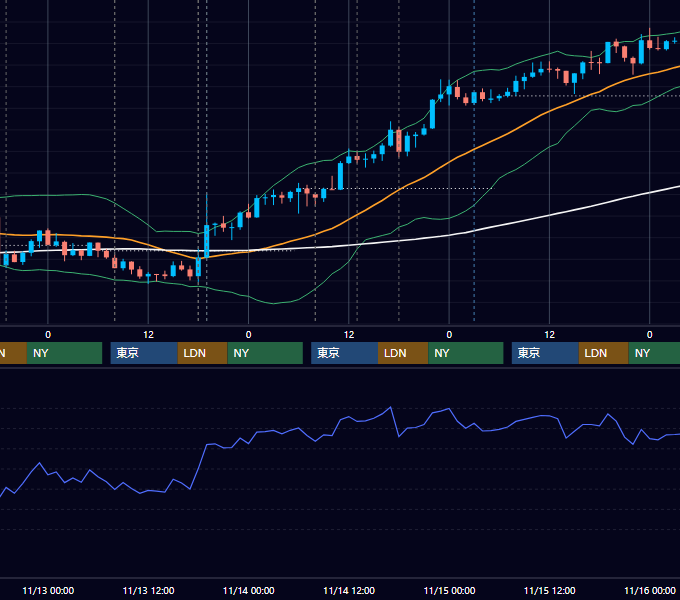The width and height of the screenshot is (680, 600).
Task: Click the 11/13 00:00 time axis label
Action: [x=48, y=590]
